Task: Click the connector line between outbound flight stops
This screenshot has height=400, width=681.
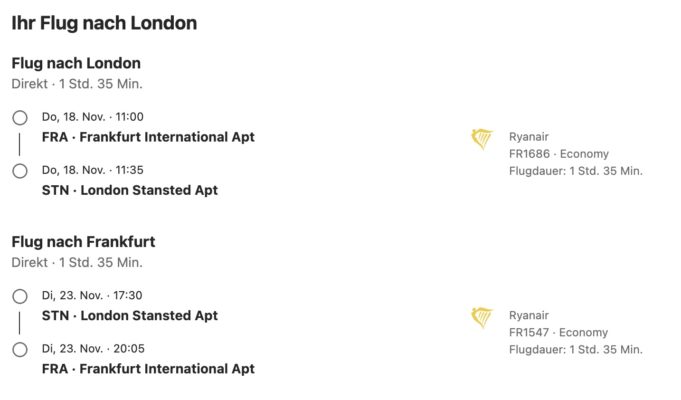Action: (20, 145)
